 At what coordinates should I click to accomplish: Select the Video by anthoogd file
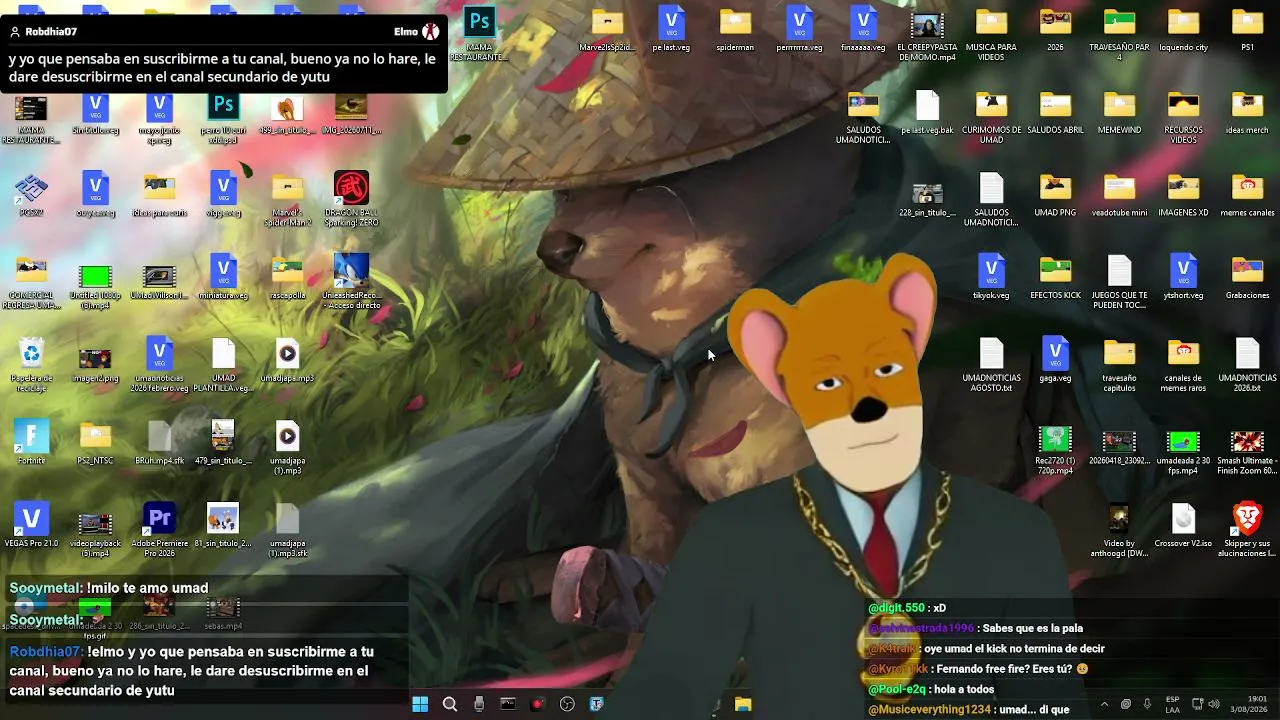click(x=1119, y=530)
